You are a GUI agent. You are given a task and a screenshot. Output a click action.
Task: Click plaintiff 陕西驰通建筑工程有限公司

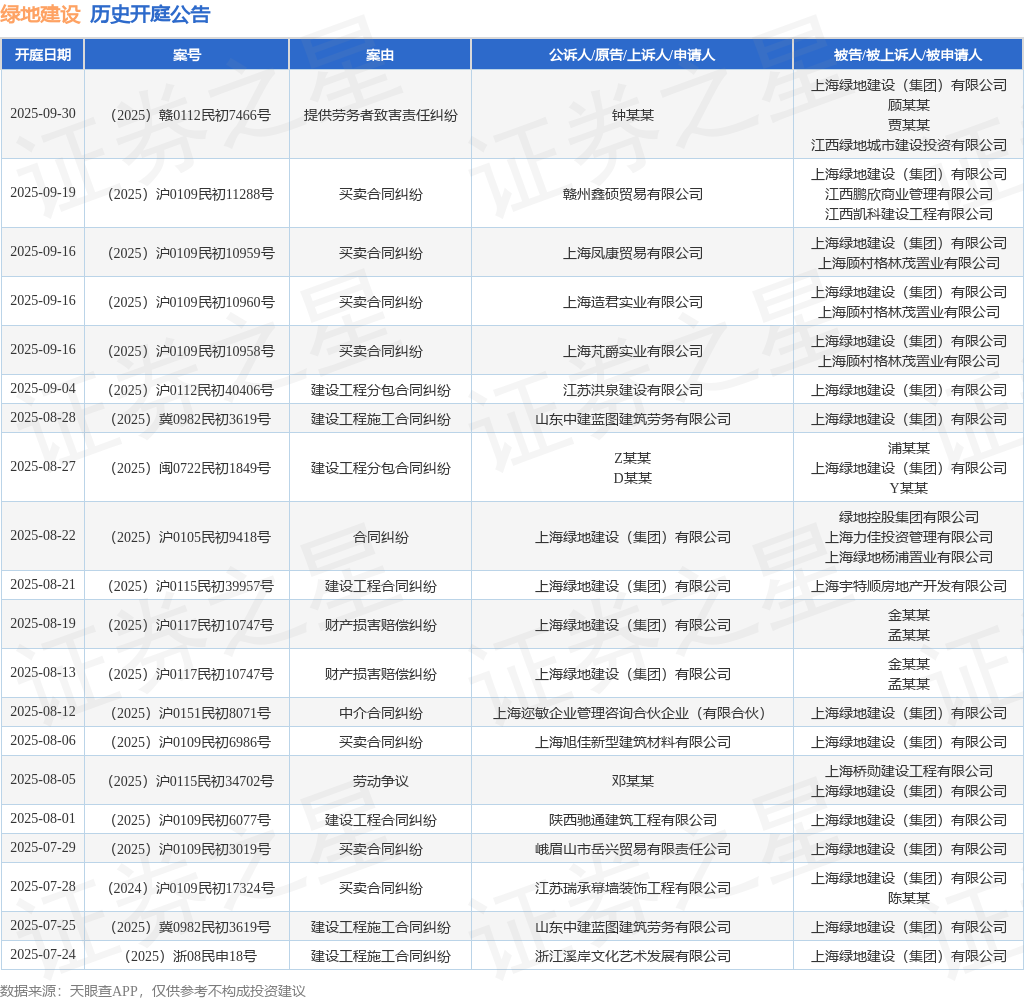click(632, 820)
